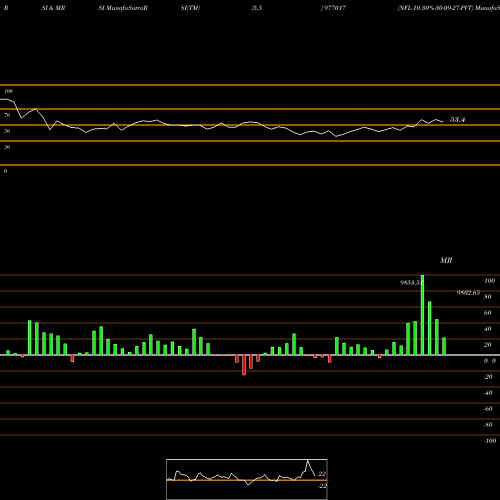Click the -20 label on MR axis

tap(488, 377)
